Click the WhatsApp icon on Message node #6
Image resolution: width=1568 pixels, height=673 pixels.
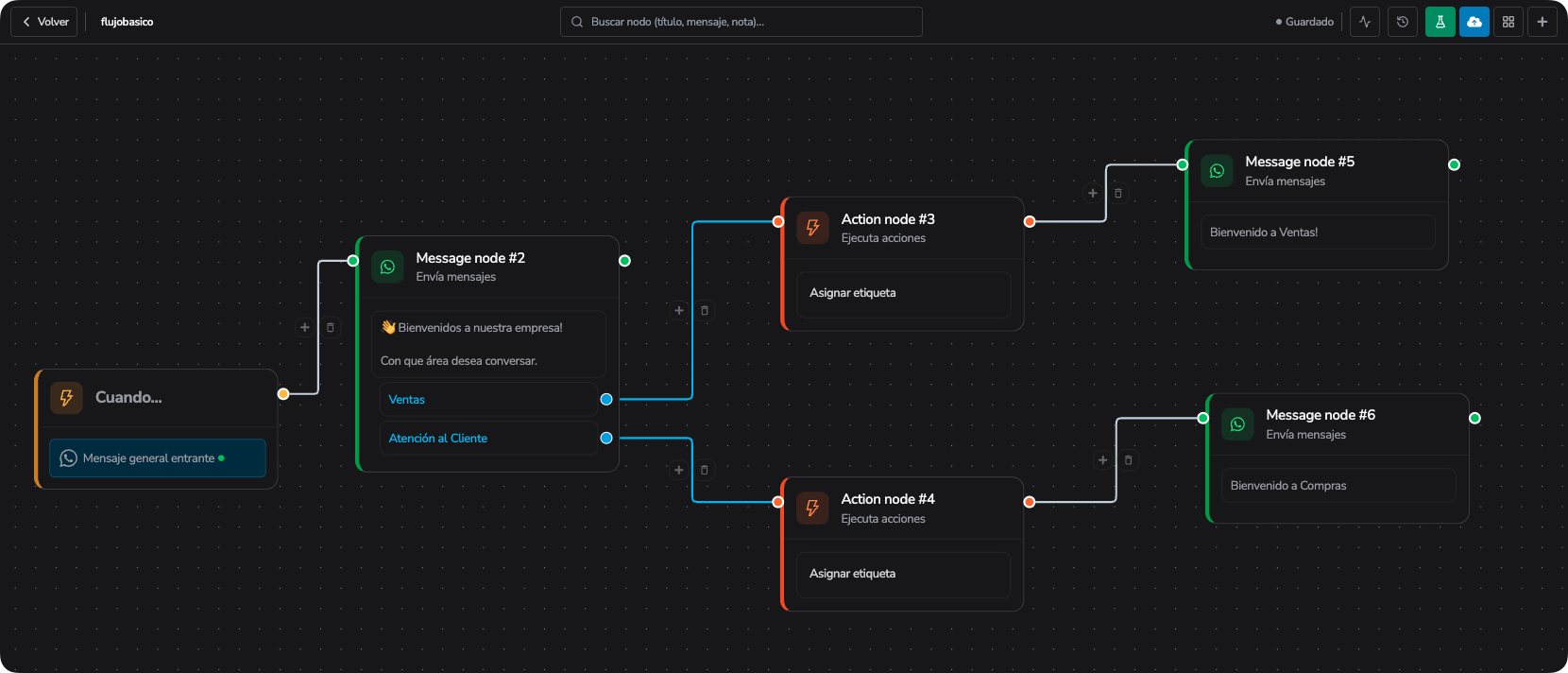point(1237,424)
